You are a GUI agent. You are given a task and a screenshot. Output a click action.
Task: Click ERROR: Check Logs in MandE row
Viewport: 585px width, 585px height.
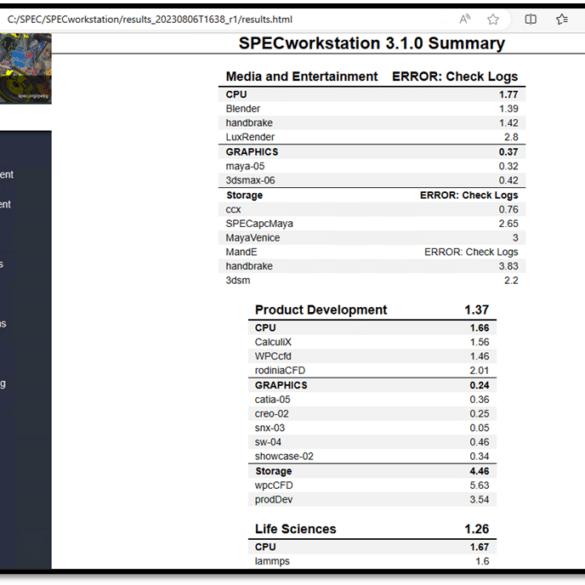pyautogui.click(x=471, y=252)
